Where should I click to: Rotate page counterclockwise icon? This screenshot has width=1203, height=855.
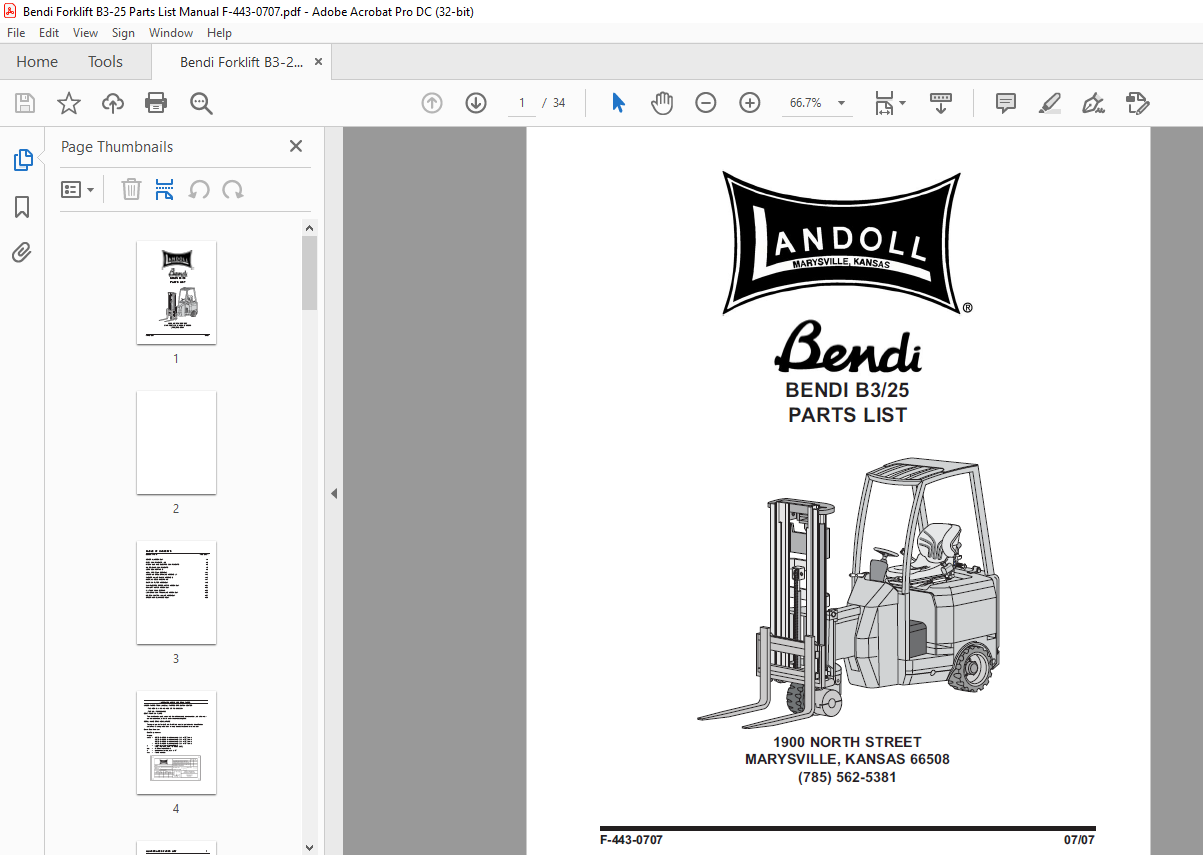coord(199,189)
